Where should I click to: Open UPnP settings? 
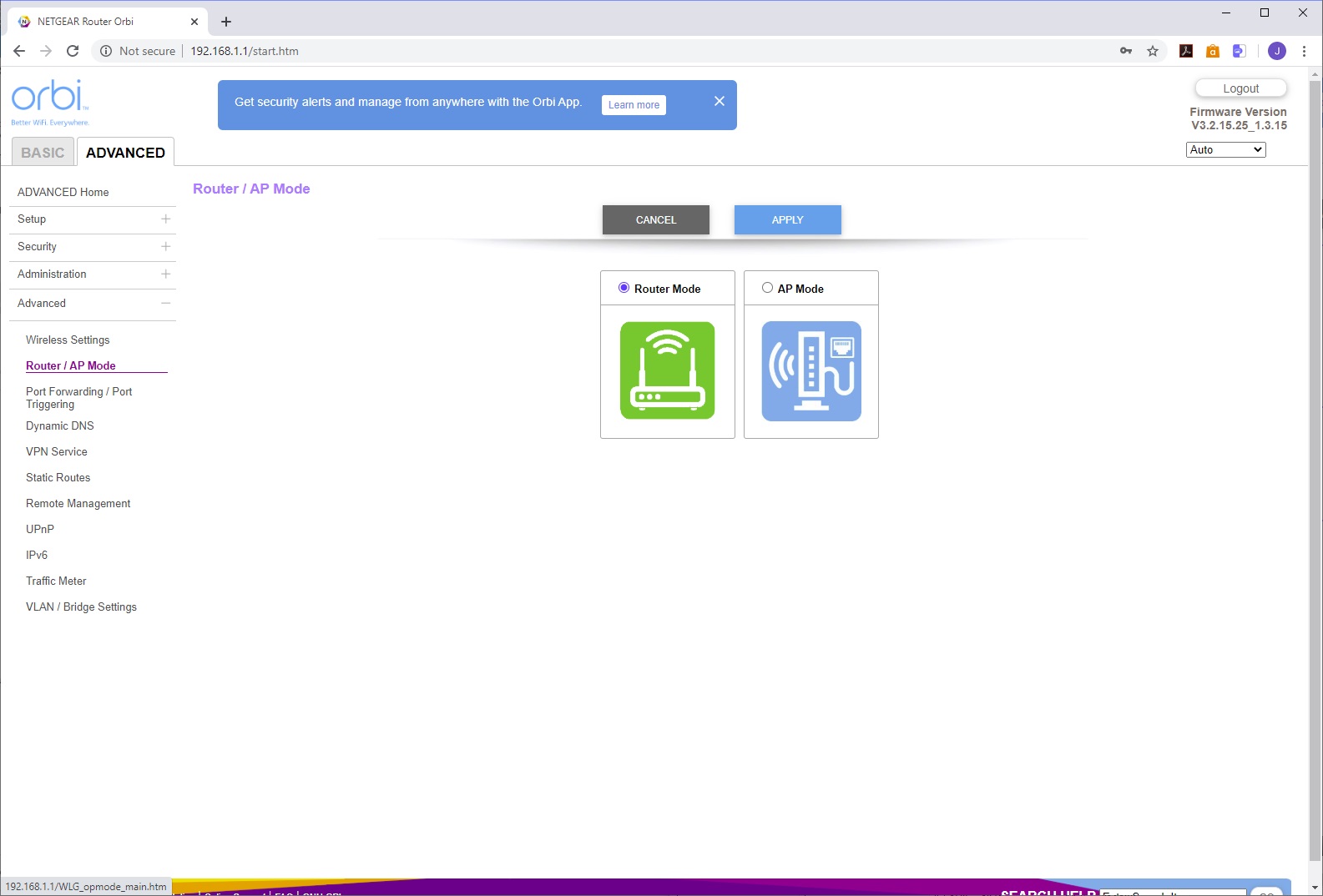(40, 529)
